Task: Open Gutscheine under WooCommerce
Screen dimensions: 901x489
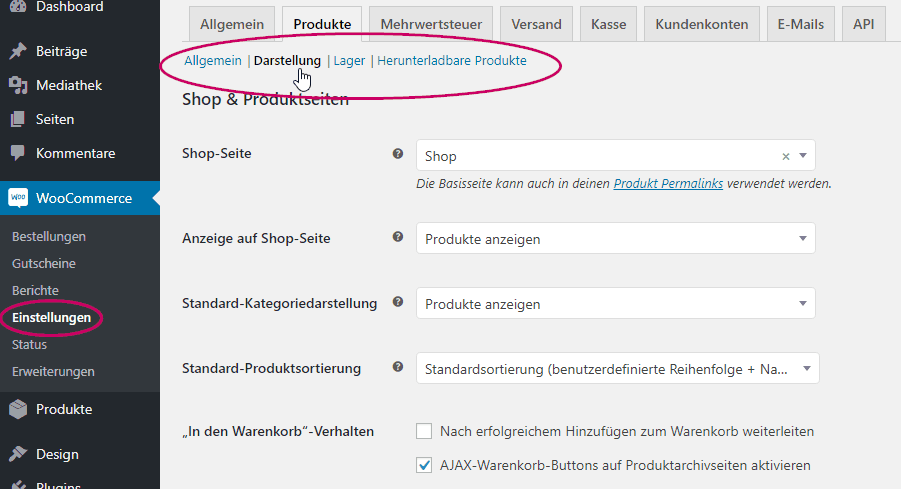Action: pyautogui.click(x=44, y=263)
